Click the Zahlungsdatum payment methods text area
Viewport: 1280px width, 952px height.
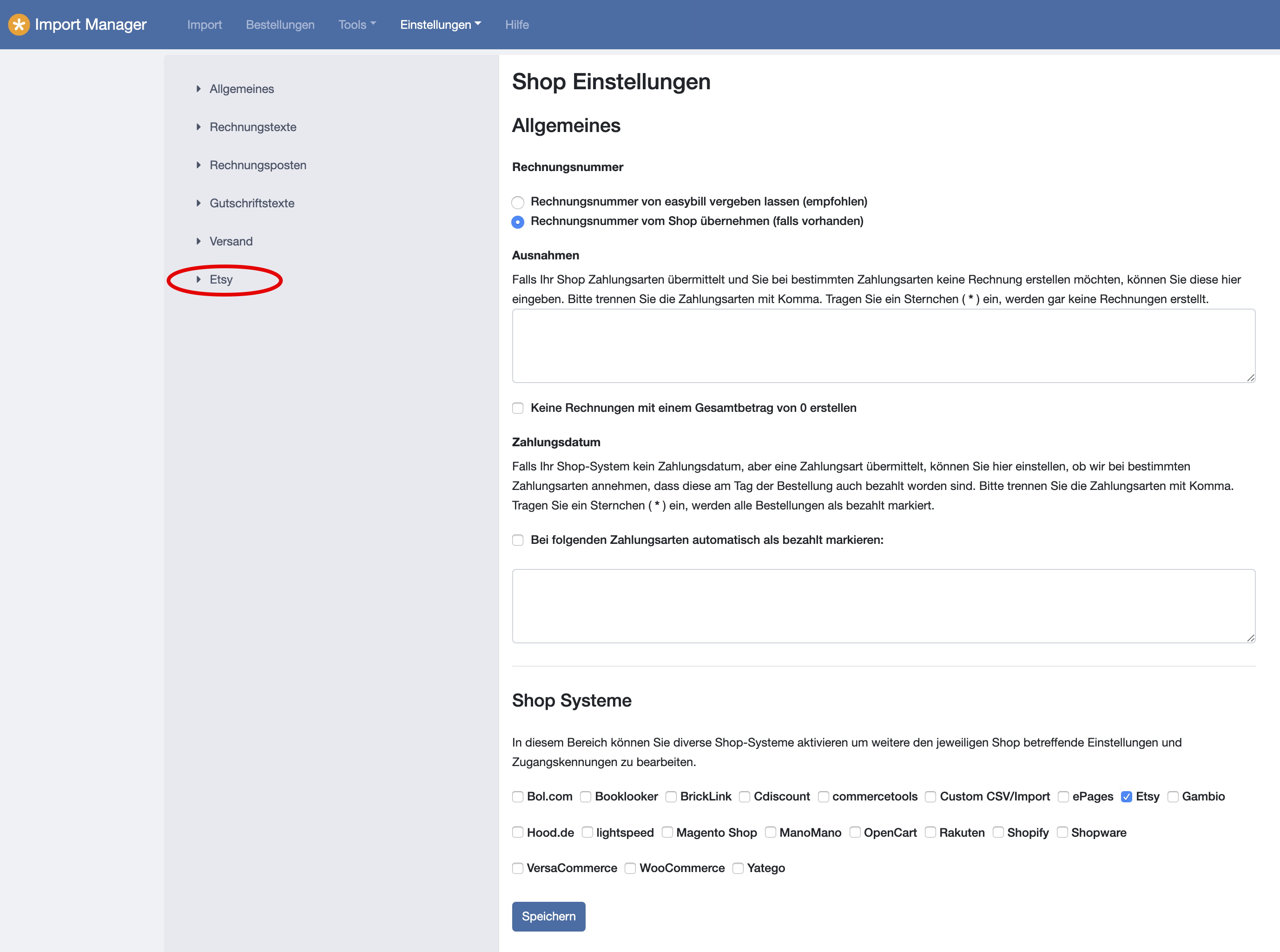(884, 606)
